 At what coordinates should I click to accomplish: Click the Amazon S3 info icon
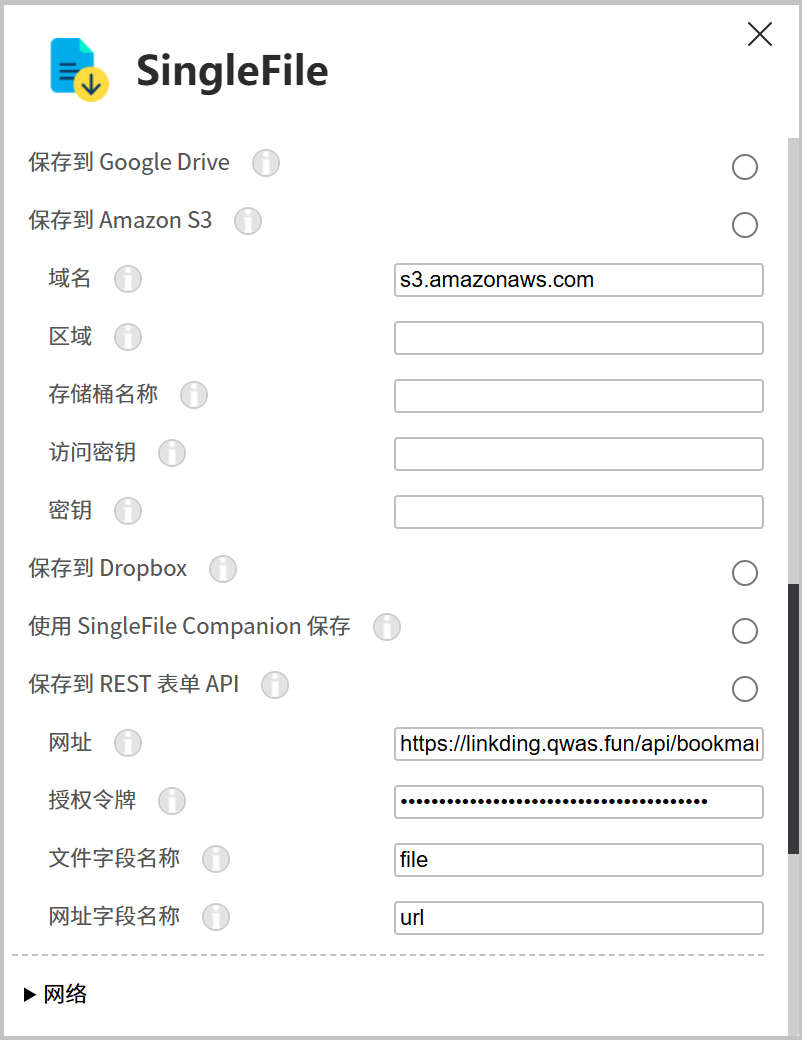pyautogui.click(x=247, y=220)
